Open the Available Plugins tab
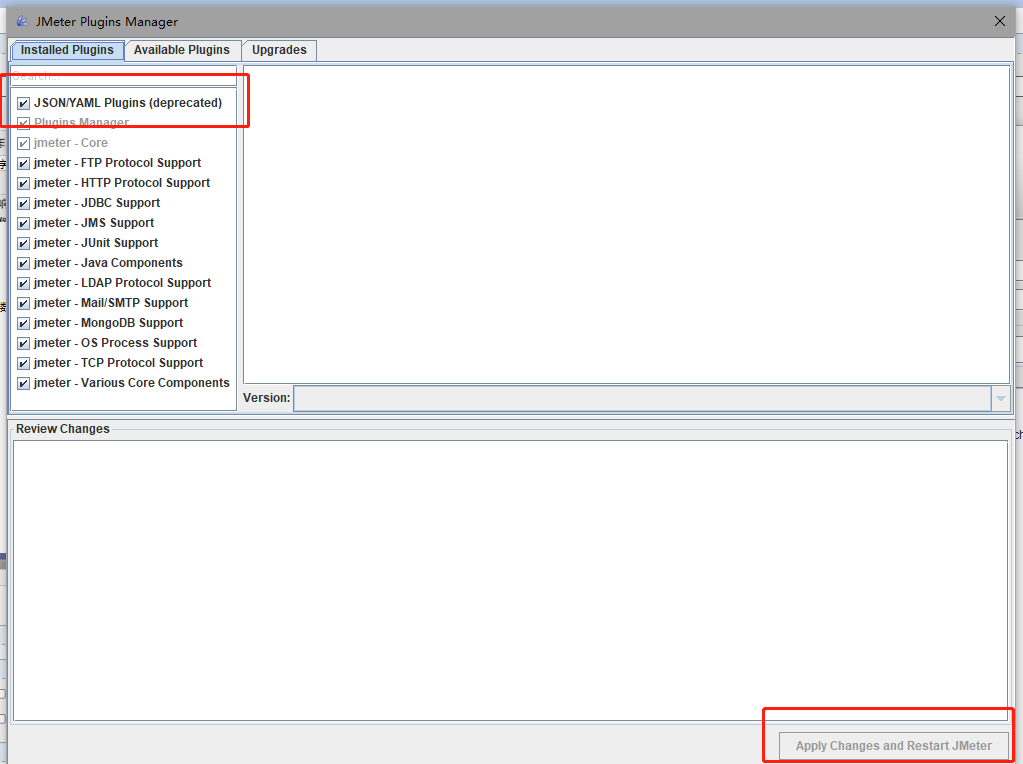 [181, 50]
